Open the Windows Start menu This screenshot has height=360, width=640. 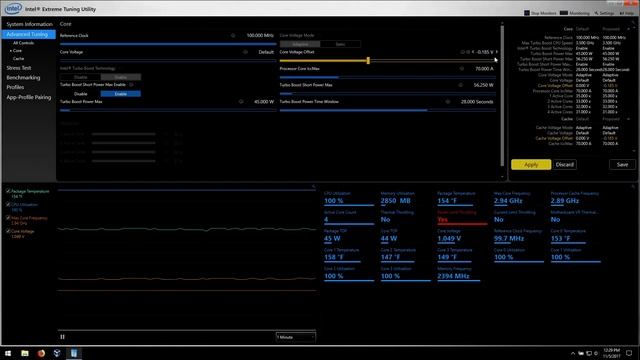pyautogui.click(x=8, y=353)
